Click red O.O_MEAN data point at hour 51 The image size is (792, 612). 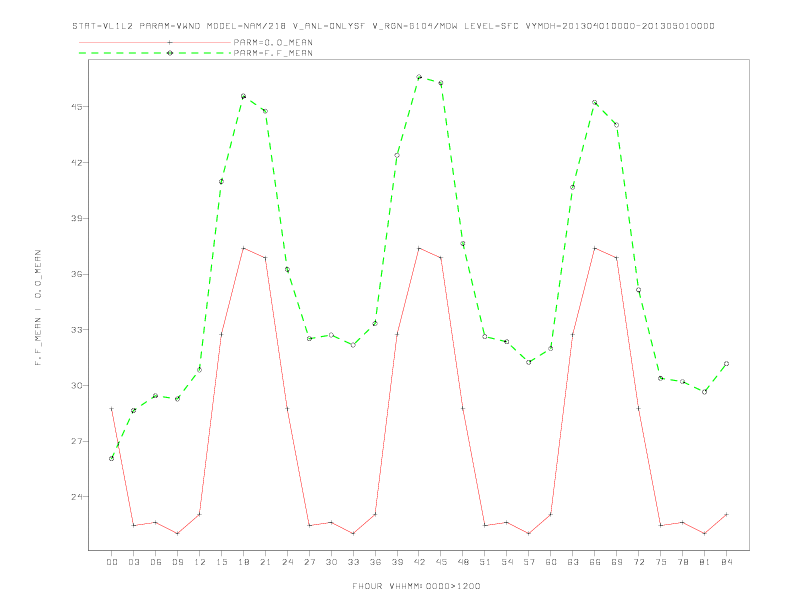point(485,525)
